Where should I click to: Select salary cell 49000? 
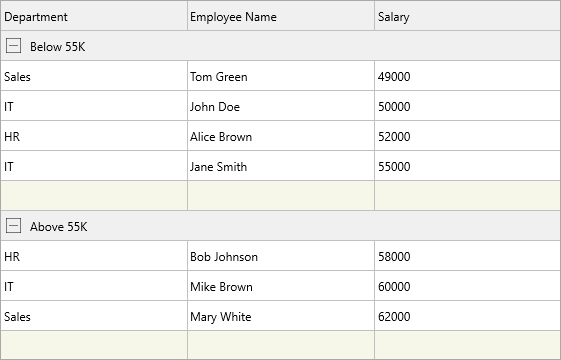pyautogui.click(x=467, y=76)
